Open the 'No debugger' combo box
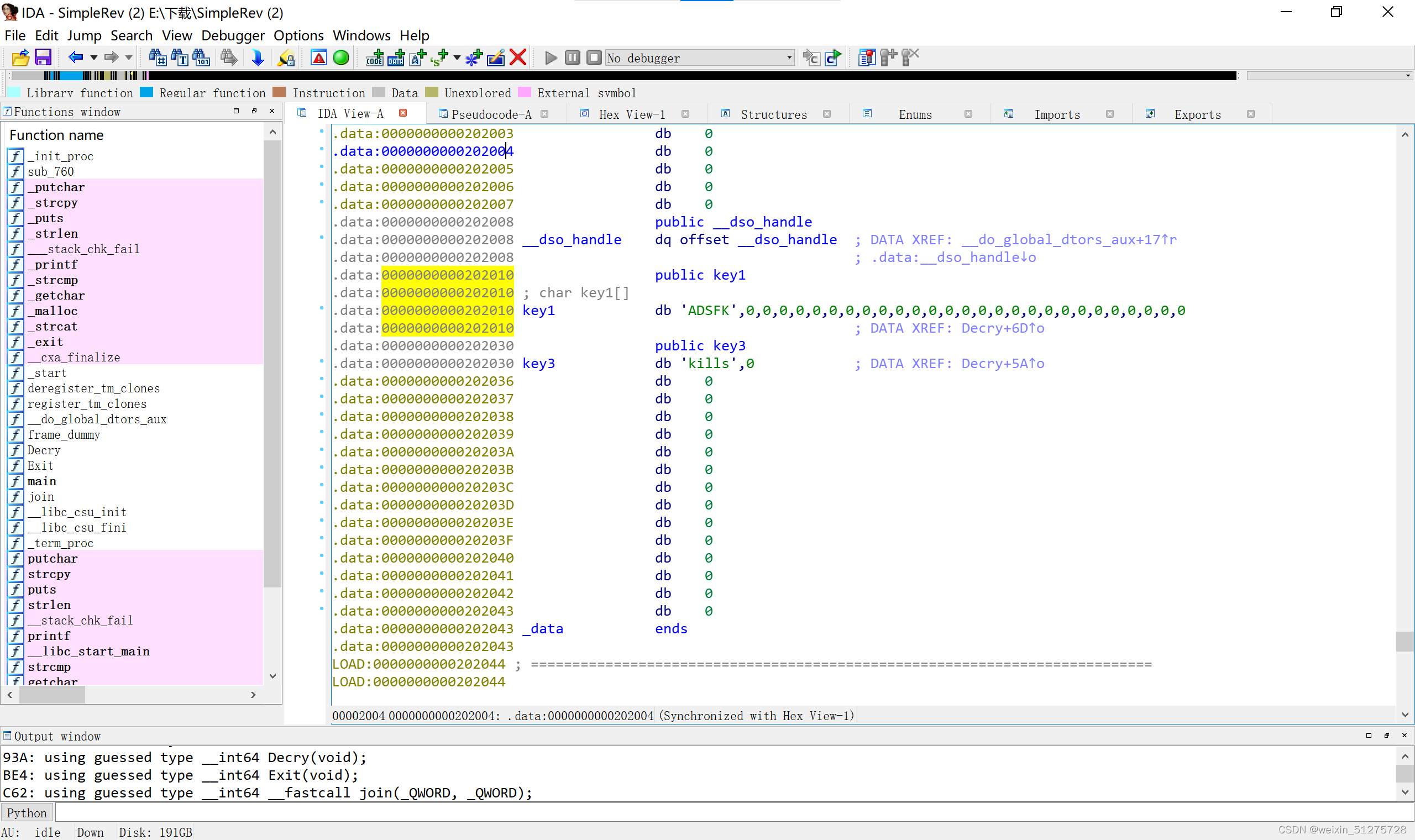The height and width of the screenshot is (840, 1415). pyautogui.click(x=700, y=57)
